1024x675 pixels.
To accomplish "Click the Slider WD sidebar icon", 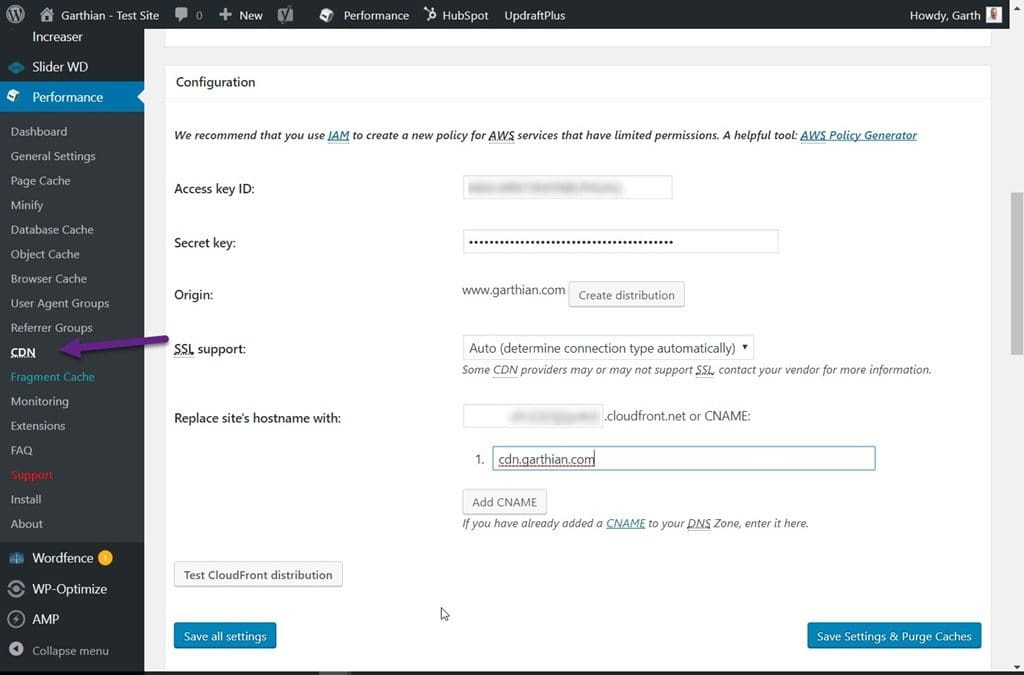I will [16, 67].
